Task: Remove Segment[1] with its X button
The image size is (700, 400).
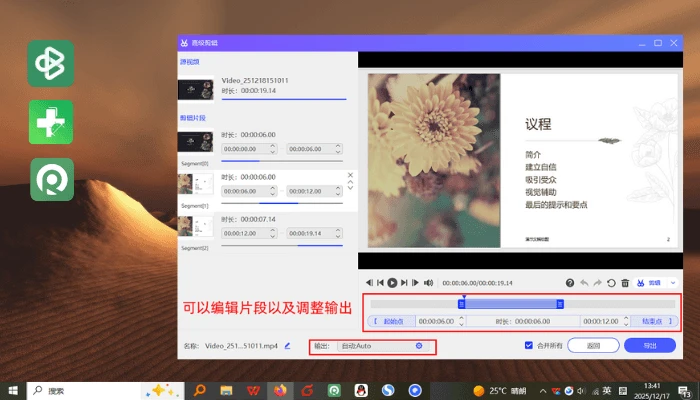Action: click(x=350, y=175)
